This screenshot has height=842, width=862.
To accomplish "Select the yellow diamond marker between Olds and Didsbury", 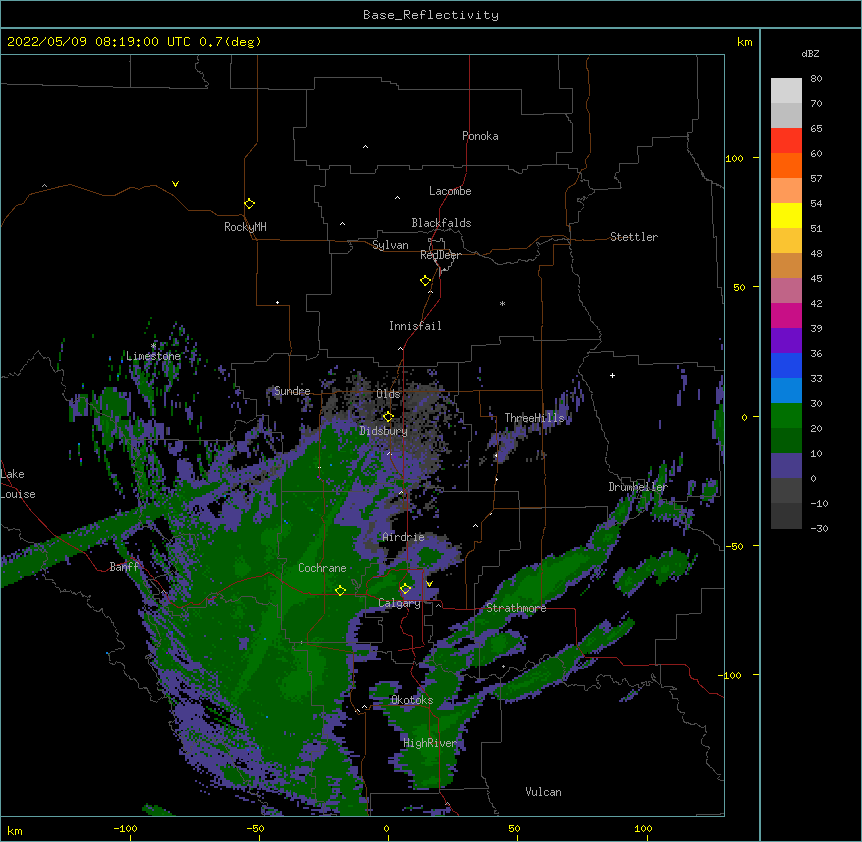I will (388, 417).
